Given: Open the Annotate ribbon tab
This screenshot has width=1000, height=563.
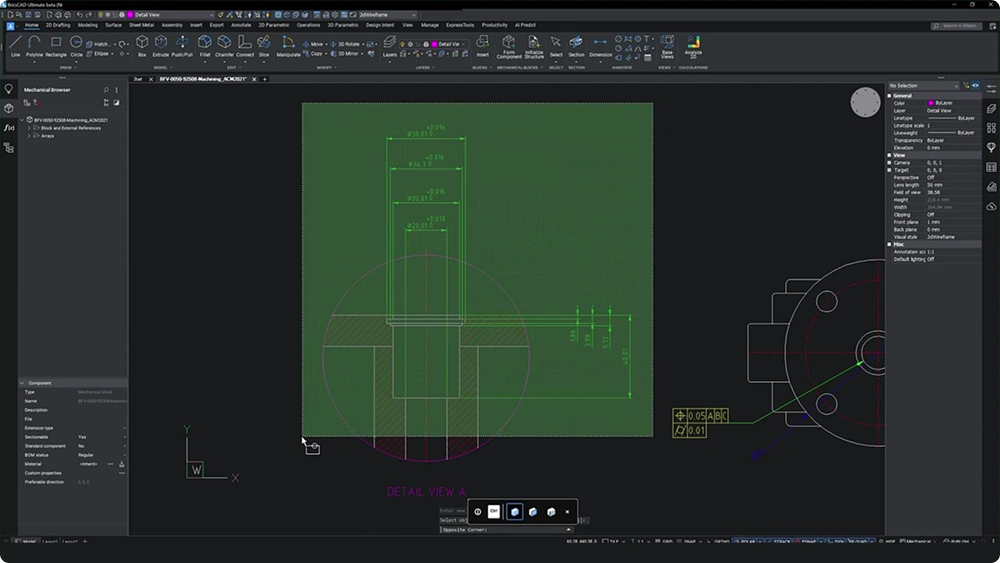Looking at the screenshot, I should pyautogui.click(x=241, y=25).
